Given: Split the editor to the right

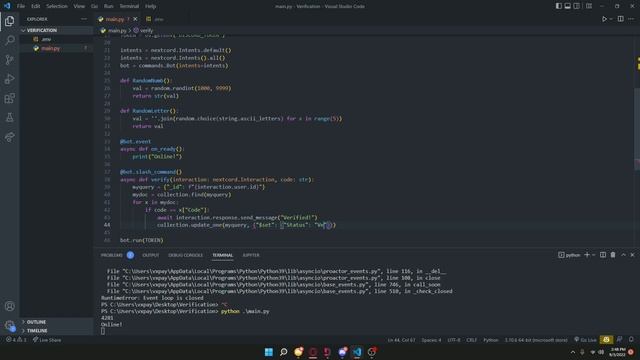Looking at the screenshot, I should click(620, 19).
